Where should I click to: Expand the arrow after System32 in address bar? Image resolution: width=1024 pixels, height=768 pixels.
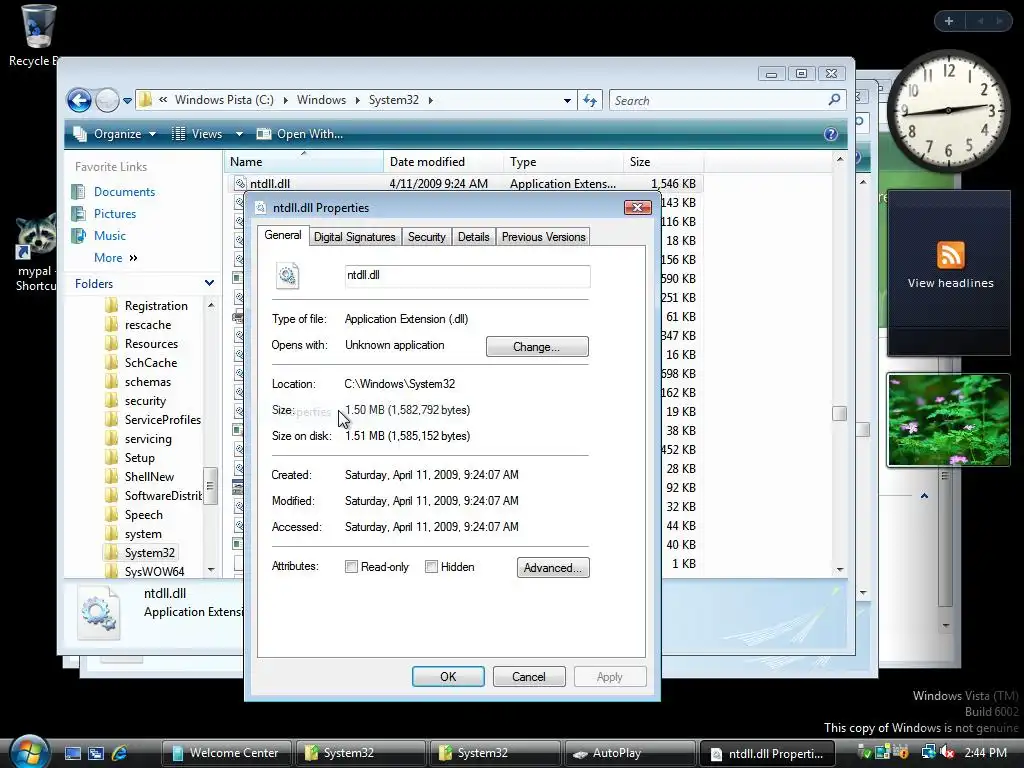tap(430, 100)
